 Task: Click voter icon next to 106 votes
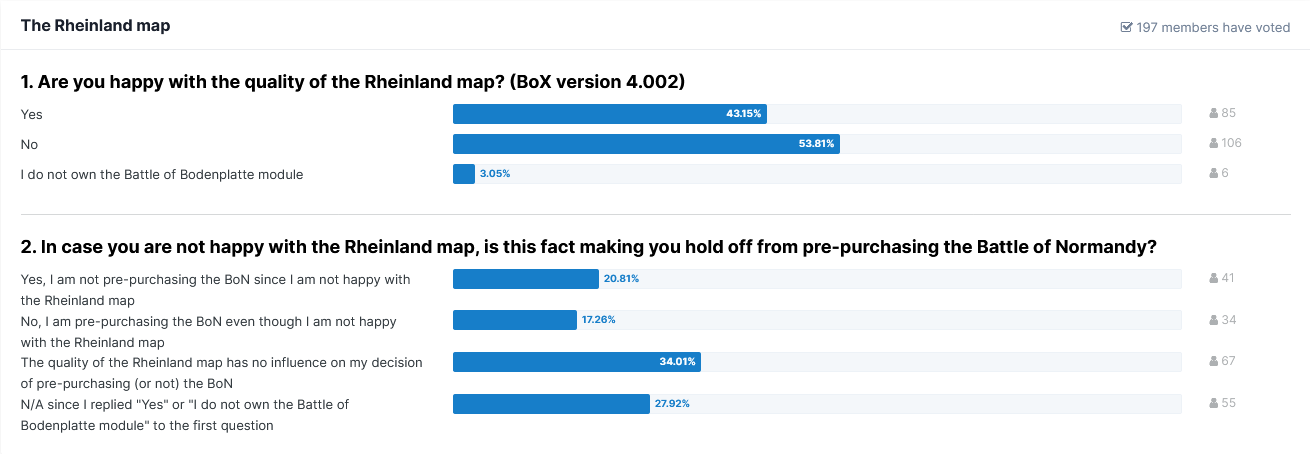[x=1214, y=143]
